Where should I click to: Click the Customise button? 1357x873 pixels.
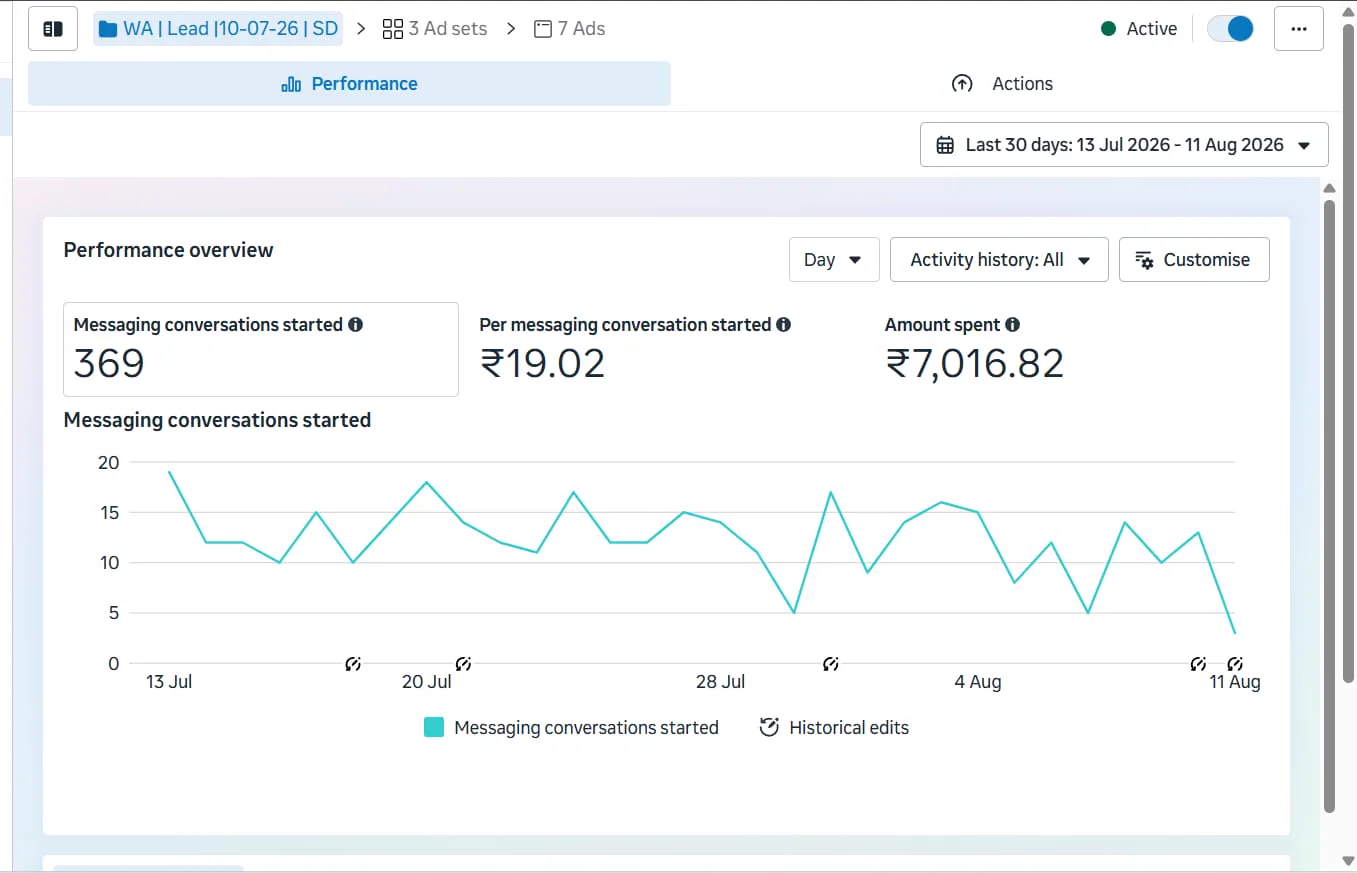point(1194,260)
